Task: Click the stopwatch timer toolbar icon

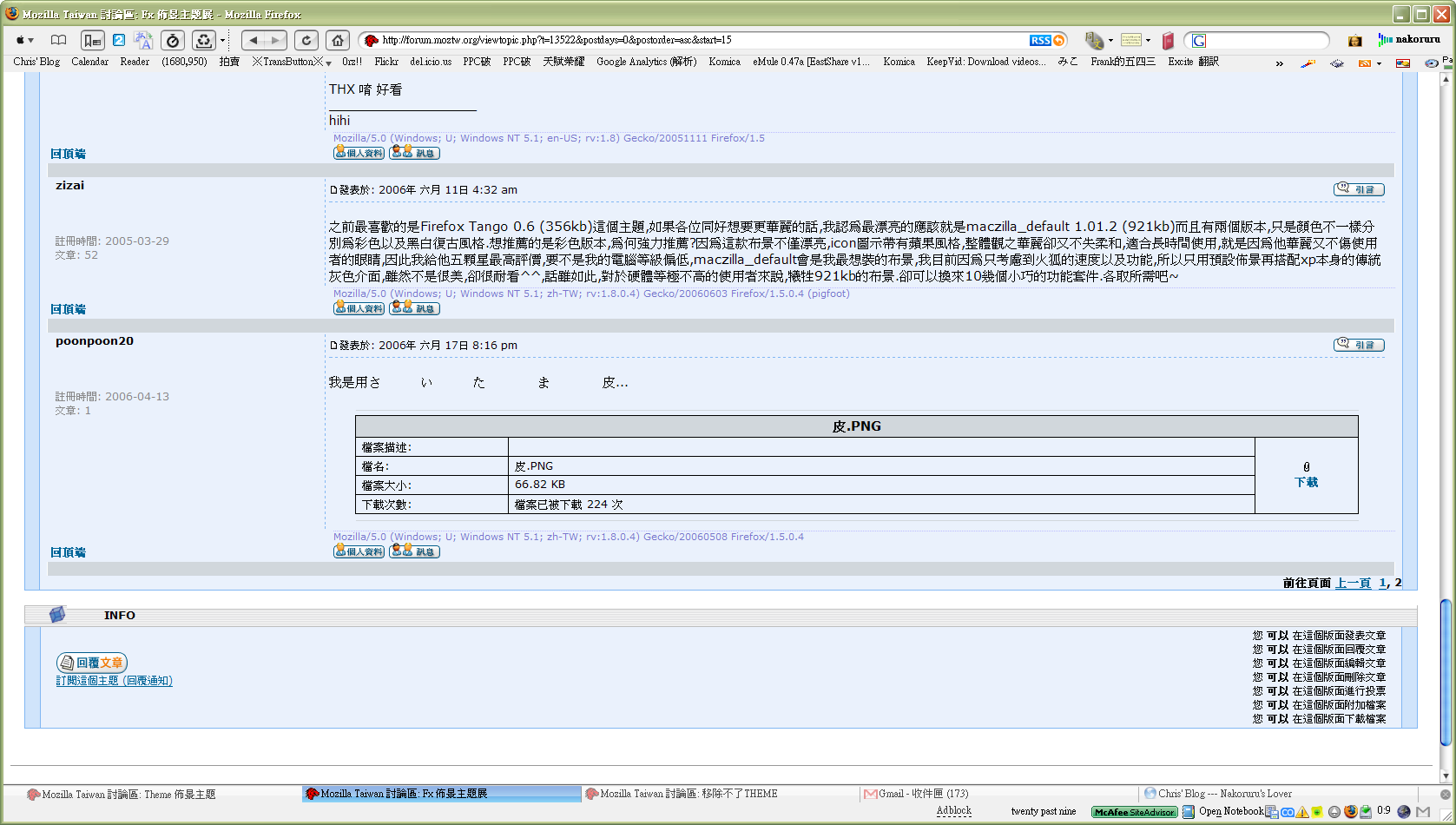Action: click(173, 40)
